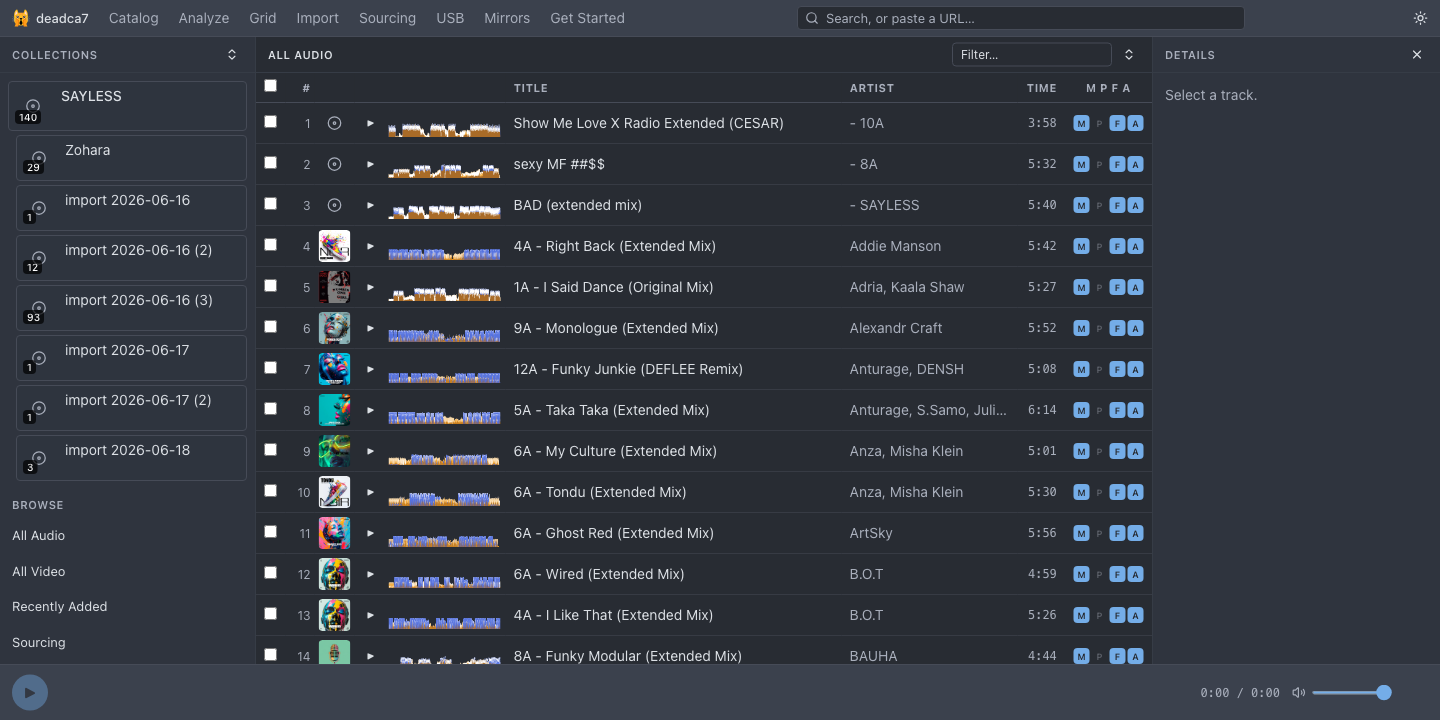Click the F badge on 5A - Taka Taka row
The height and width of the screenshot is (720, 1440).
1117,410
